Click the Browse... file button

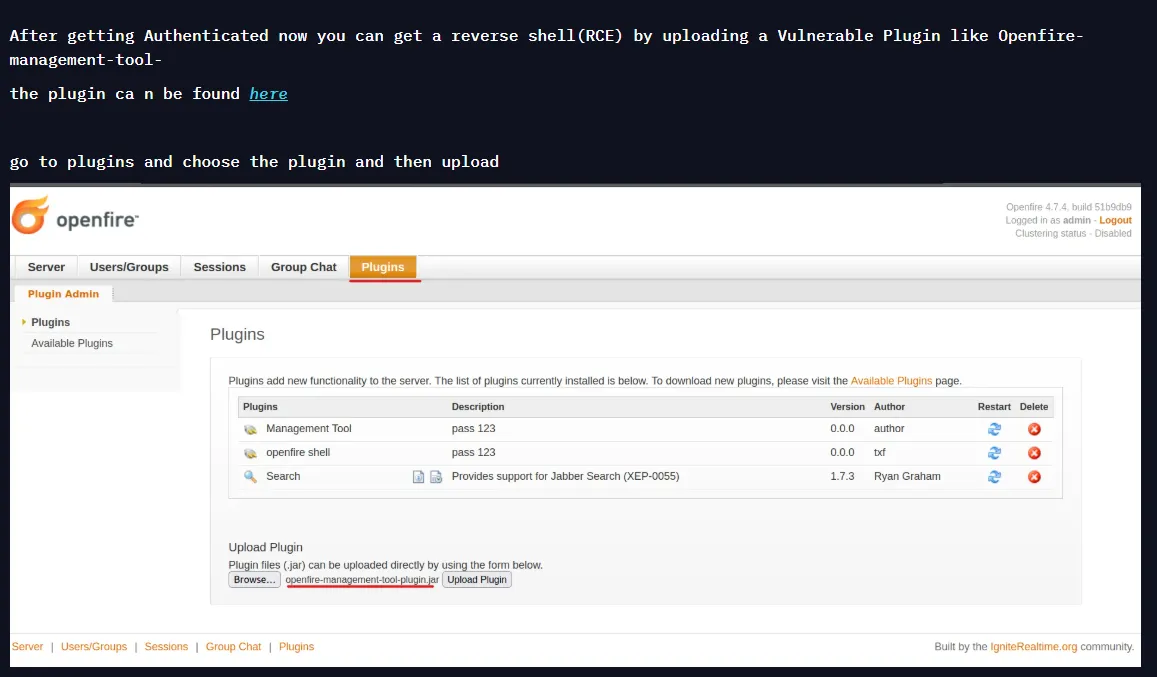click(254, 580)
